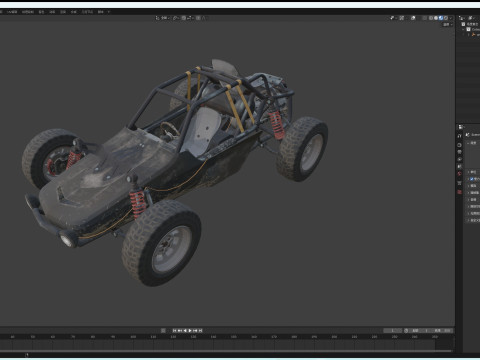480x360 pixels.
Task: Open the World properties tab
Action: pos(460,173)
